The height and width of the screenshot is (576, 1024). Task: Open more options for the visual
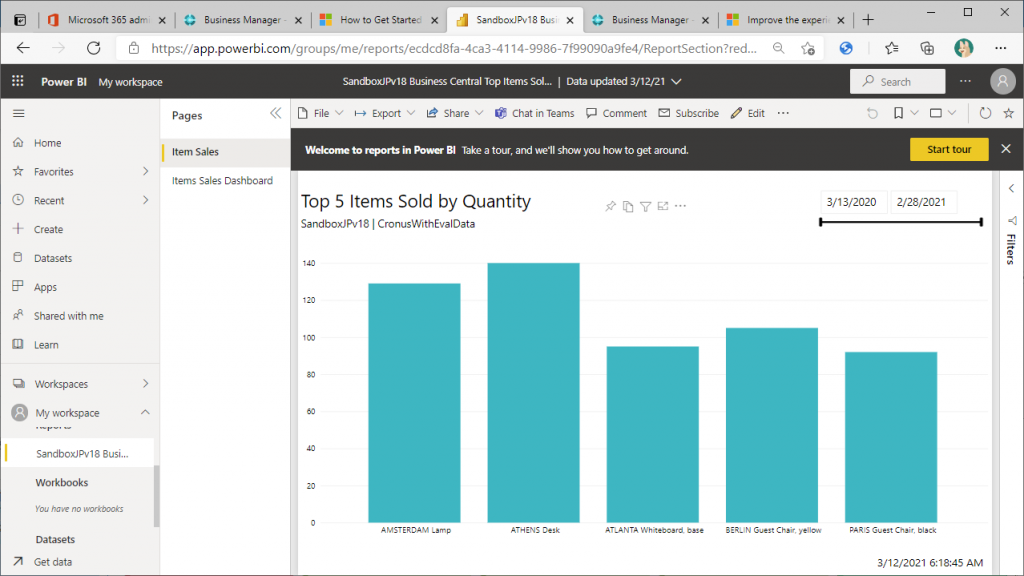680,206
